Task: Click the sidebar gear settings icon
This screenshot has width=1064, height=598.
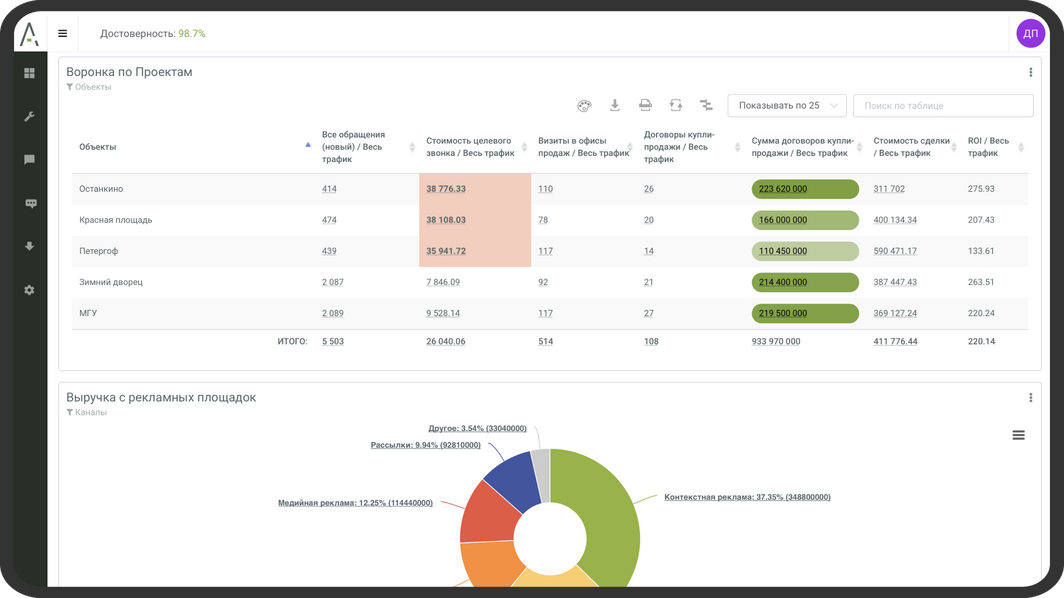Action: click(30, 290)
